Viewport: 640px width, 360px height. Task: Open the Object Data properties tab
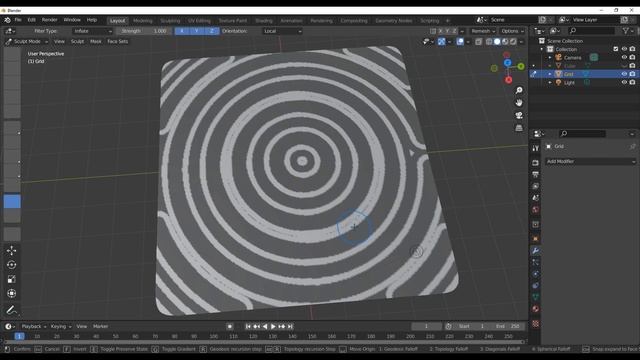click(x=536, y=297)
